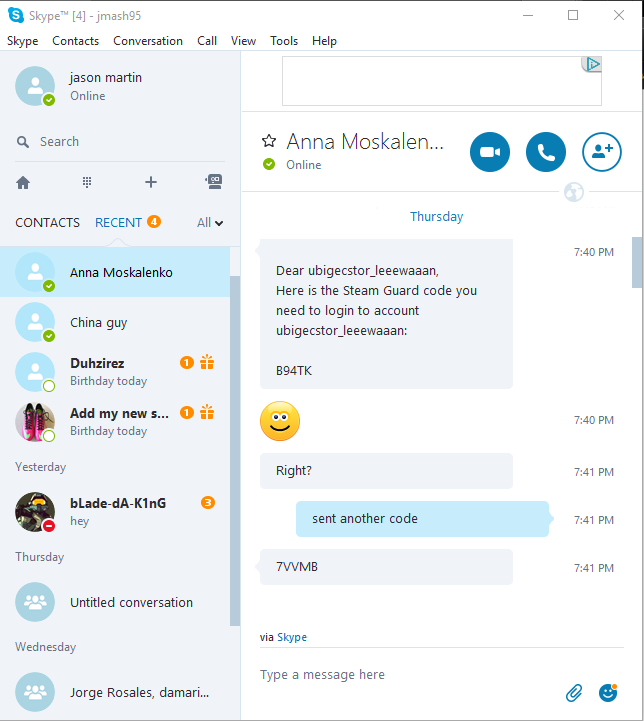
Task: Open the emoticon picker
Action: tap(608, 693)
